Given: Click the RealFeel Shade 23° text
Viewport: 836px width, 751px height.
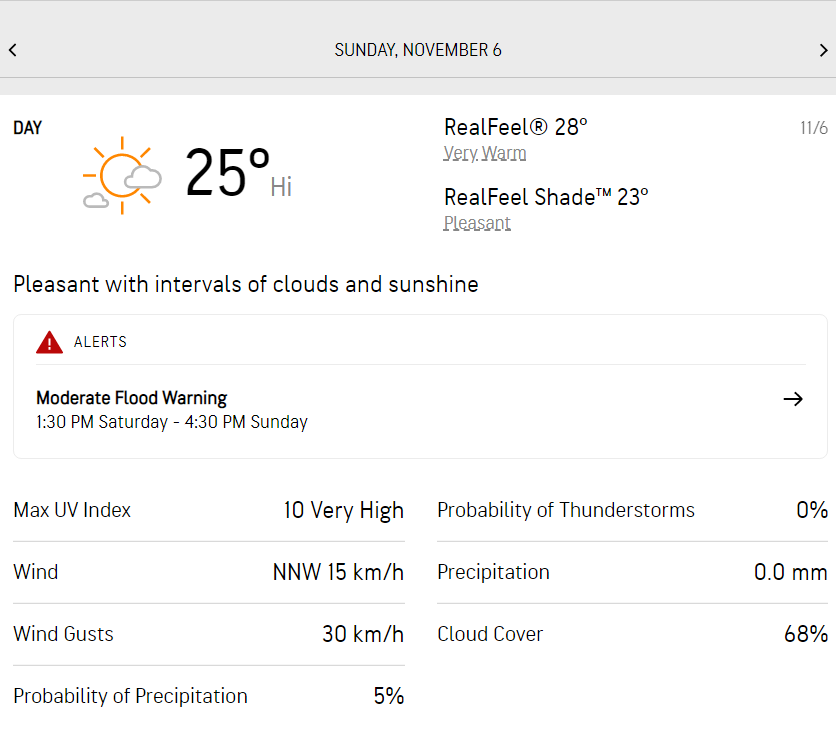Looking at the screenshot, I should click(546, 197).
